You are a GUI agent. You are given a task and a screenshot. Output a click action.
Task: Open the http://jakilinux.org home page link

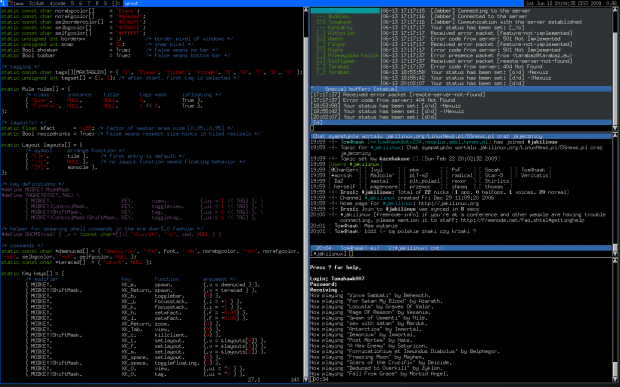(x=449, y=203)
